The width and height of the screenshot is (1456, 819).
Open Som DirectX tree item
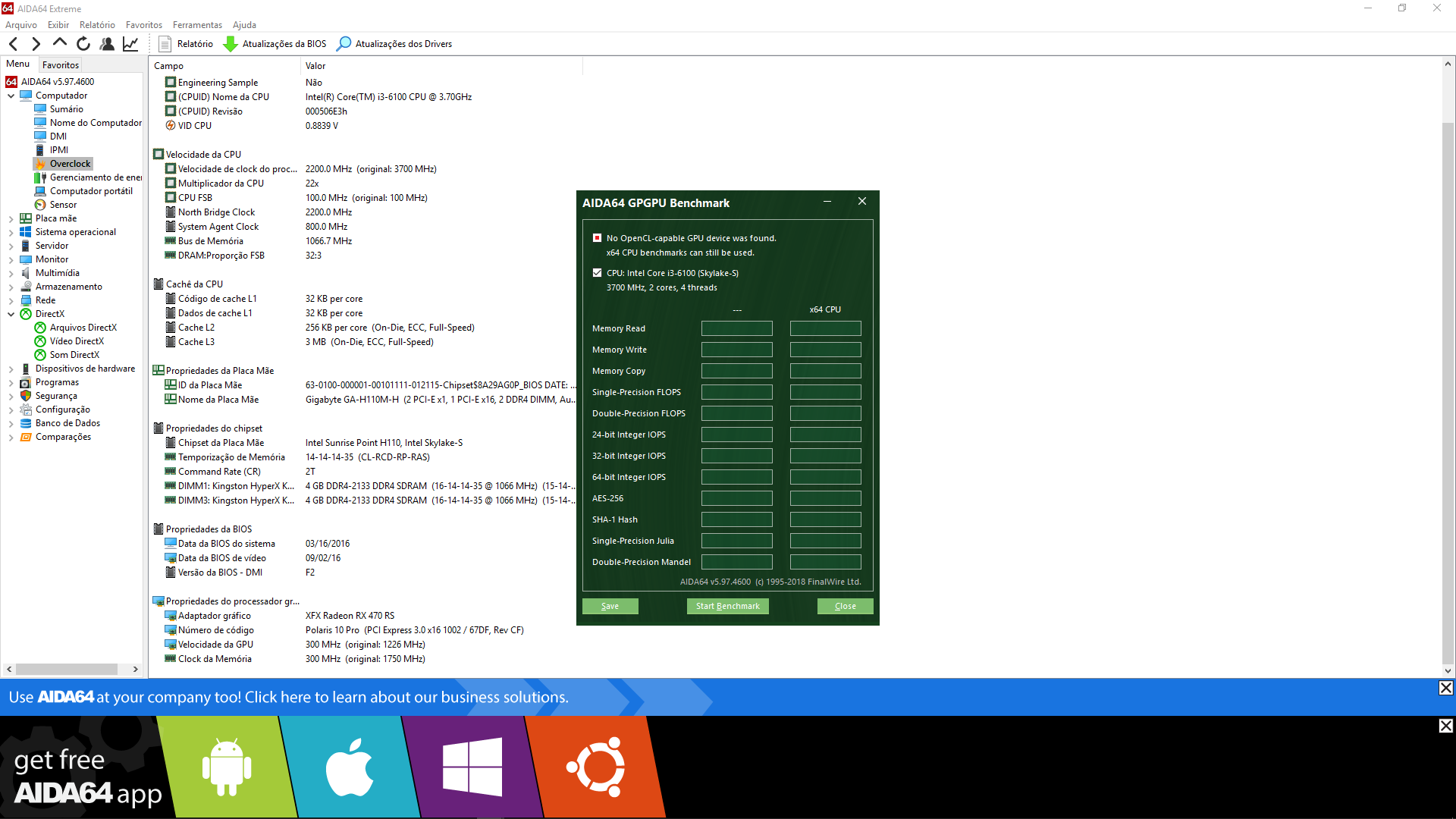pyautogui.click(x=74, y=355)
